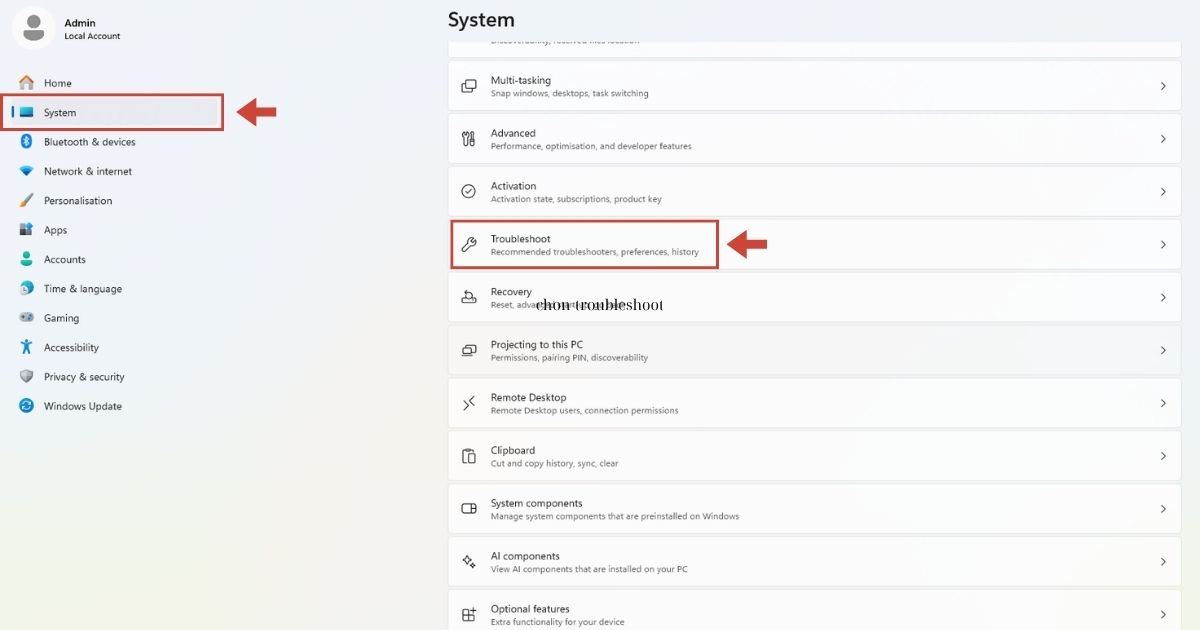This screenshot has height=630, width=1200.
Task: Click the Admin profile avatar
Action: point(33,27)
